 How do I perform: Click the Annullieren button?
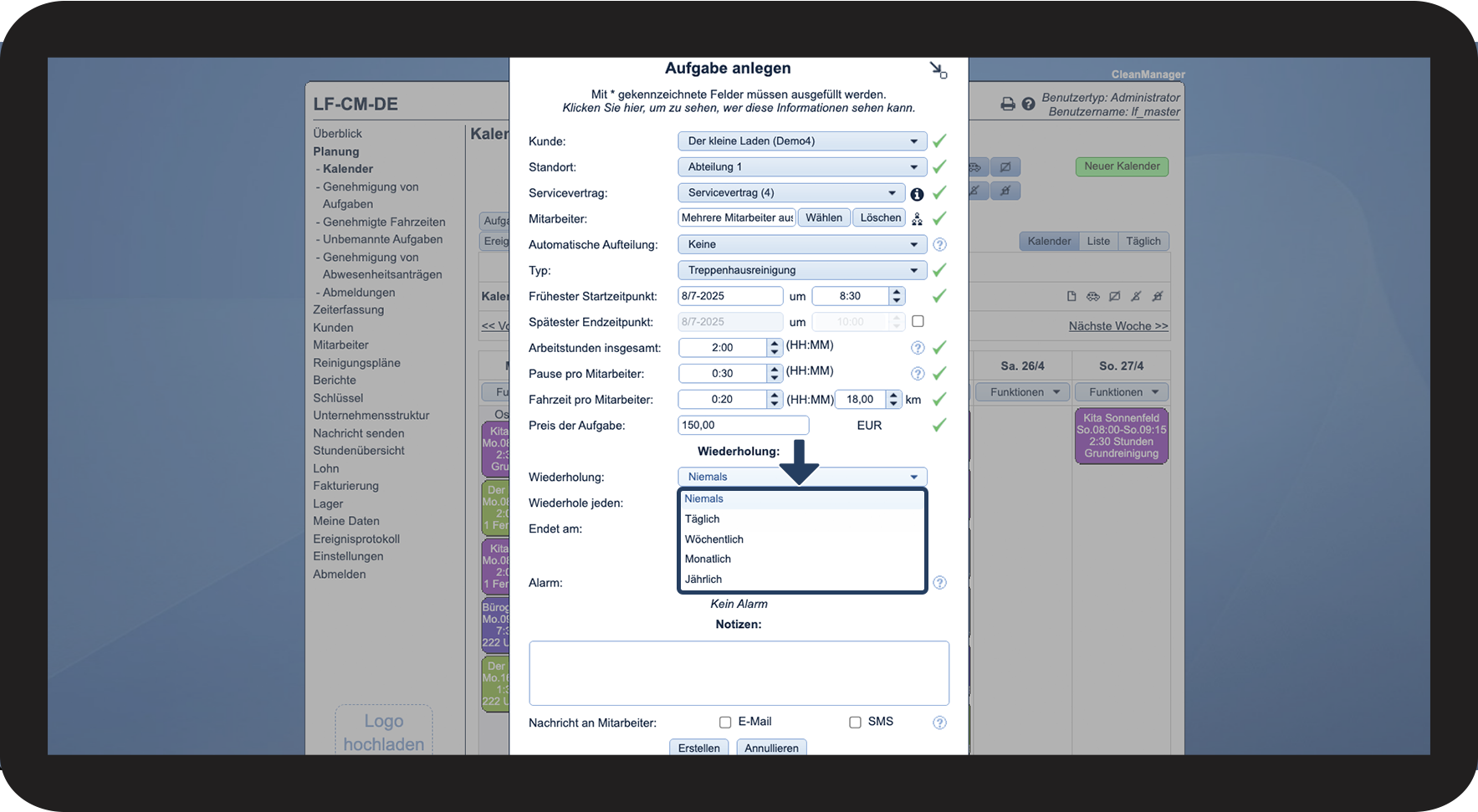(x=771, y=748)
